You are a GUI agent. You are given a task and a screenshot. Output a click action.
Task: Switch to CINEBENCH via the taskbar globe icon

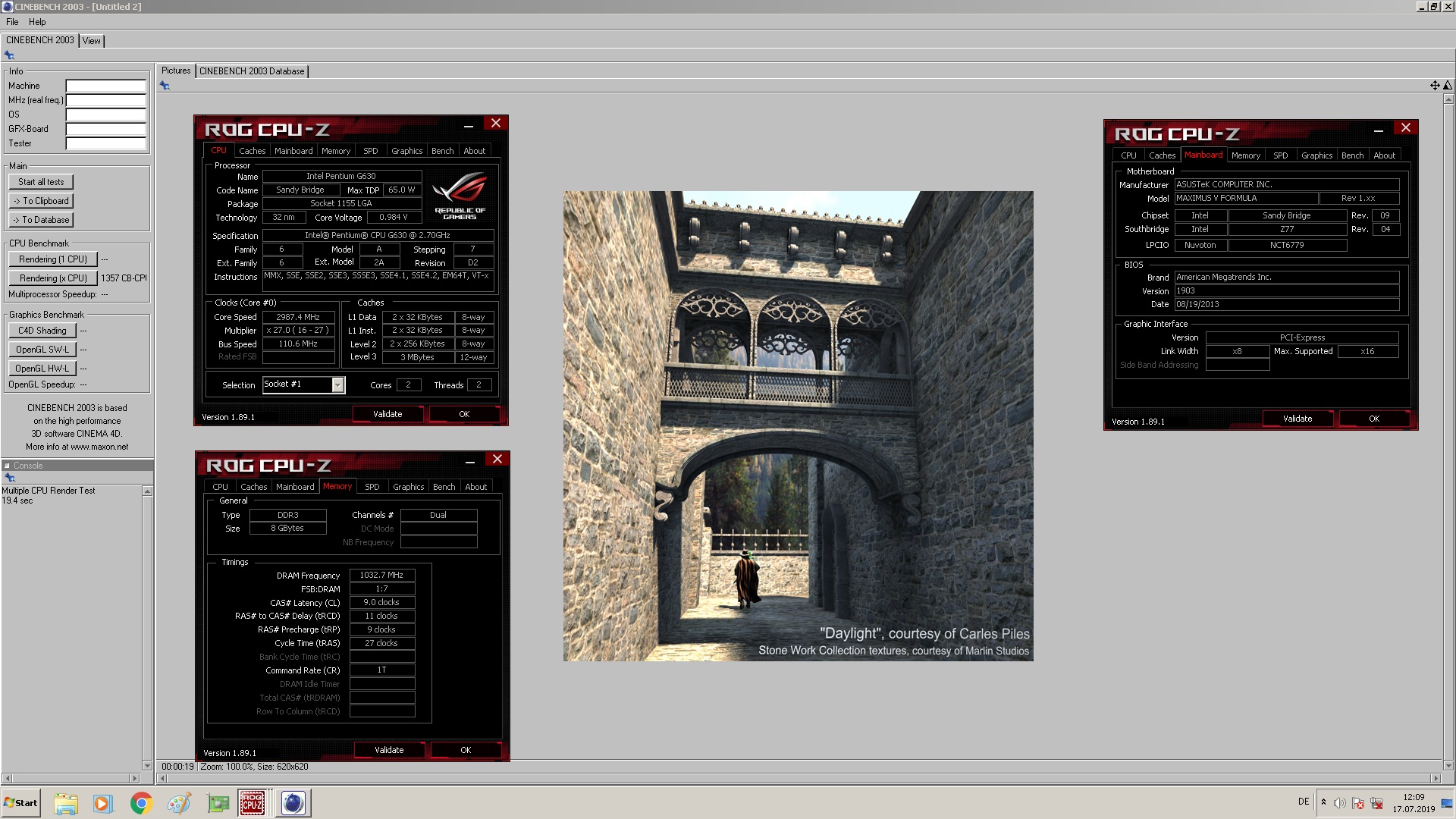point(293,803)
